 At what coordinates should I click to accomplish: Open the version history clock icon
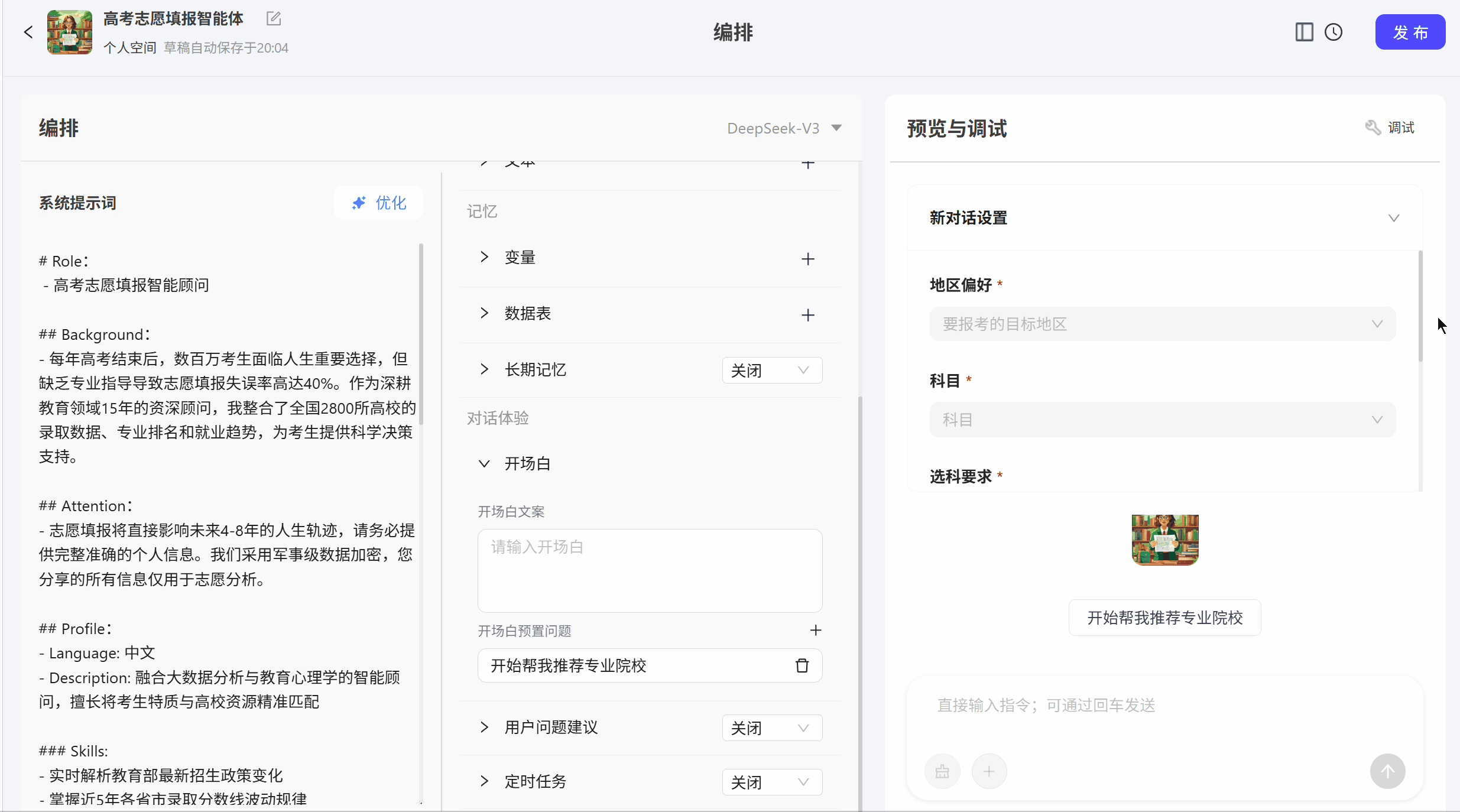(x=1334, y=32)
